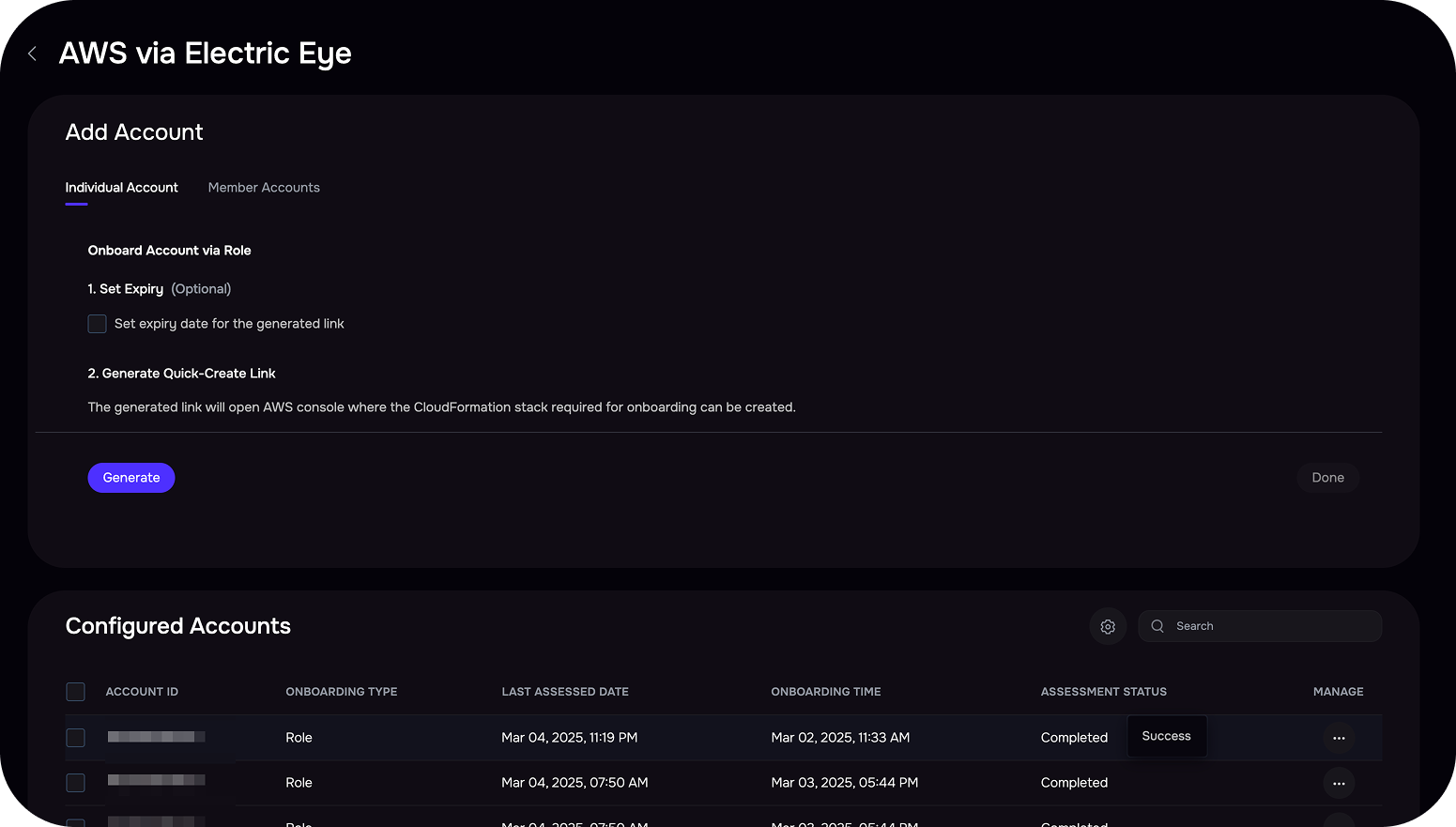Check the row onboarded Mar 03, 05:44 PM

coord(76,783)
